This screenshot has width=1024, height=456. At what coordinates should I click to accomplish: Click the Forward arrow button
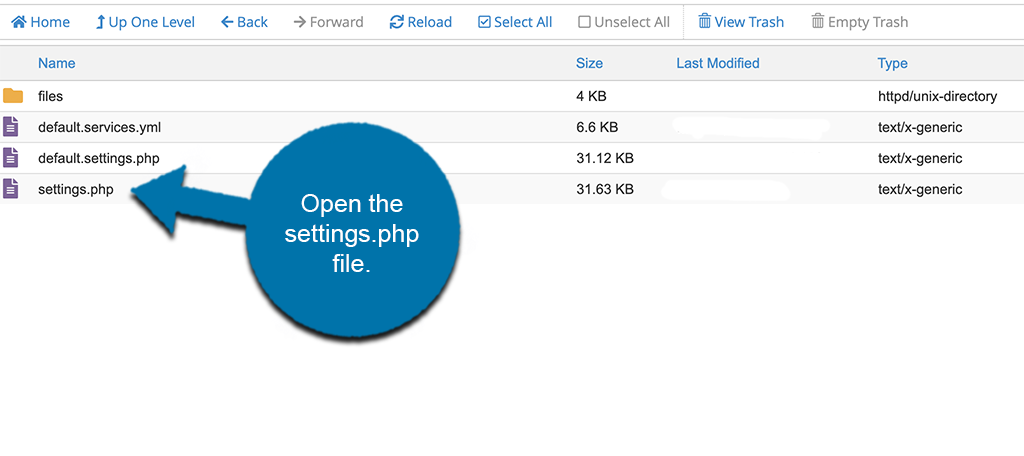328,22
